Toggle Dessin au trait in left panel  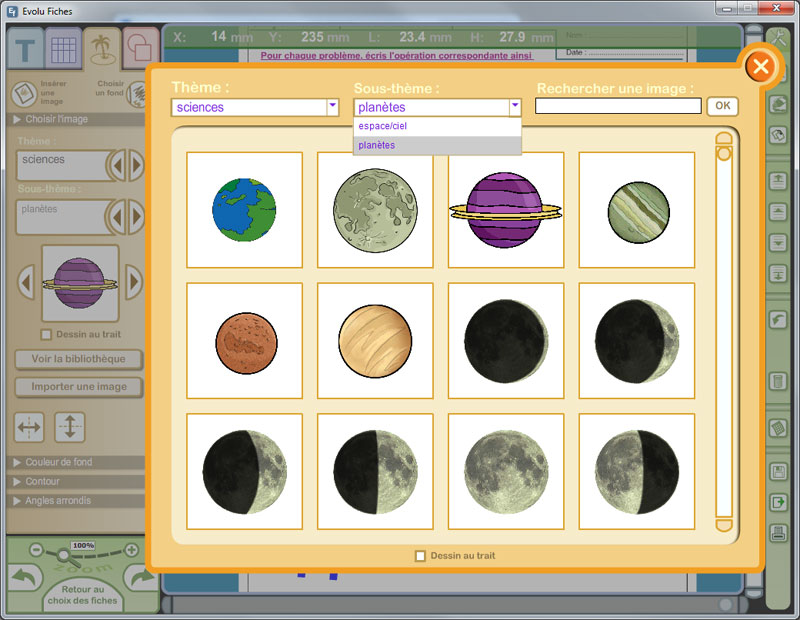(x=46, y=334)
